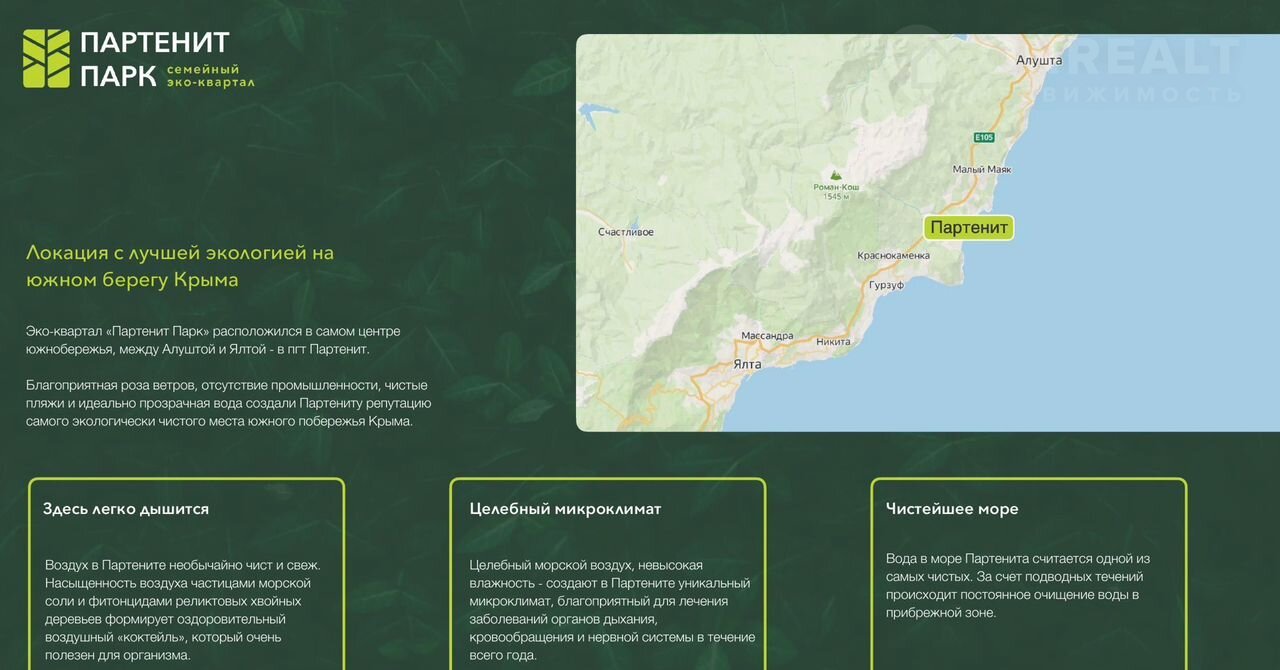Screen dimensions: 1280x670
Task: Click the Никита label on the map
Action: click(833, 342)
